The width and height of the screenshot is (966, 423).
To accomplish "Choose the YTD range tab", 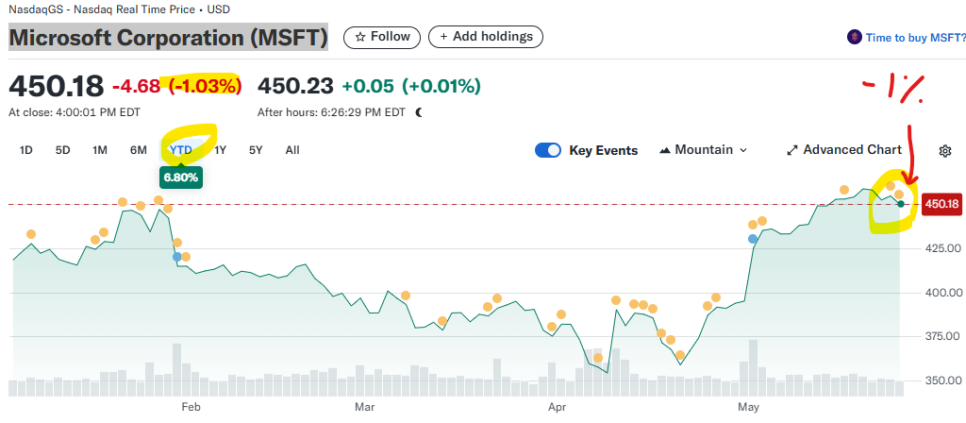I will (x=181, y=150).
